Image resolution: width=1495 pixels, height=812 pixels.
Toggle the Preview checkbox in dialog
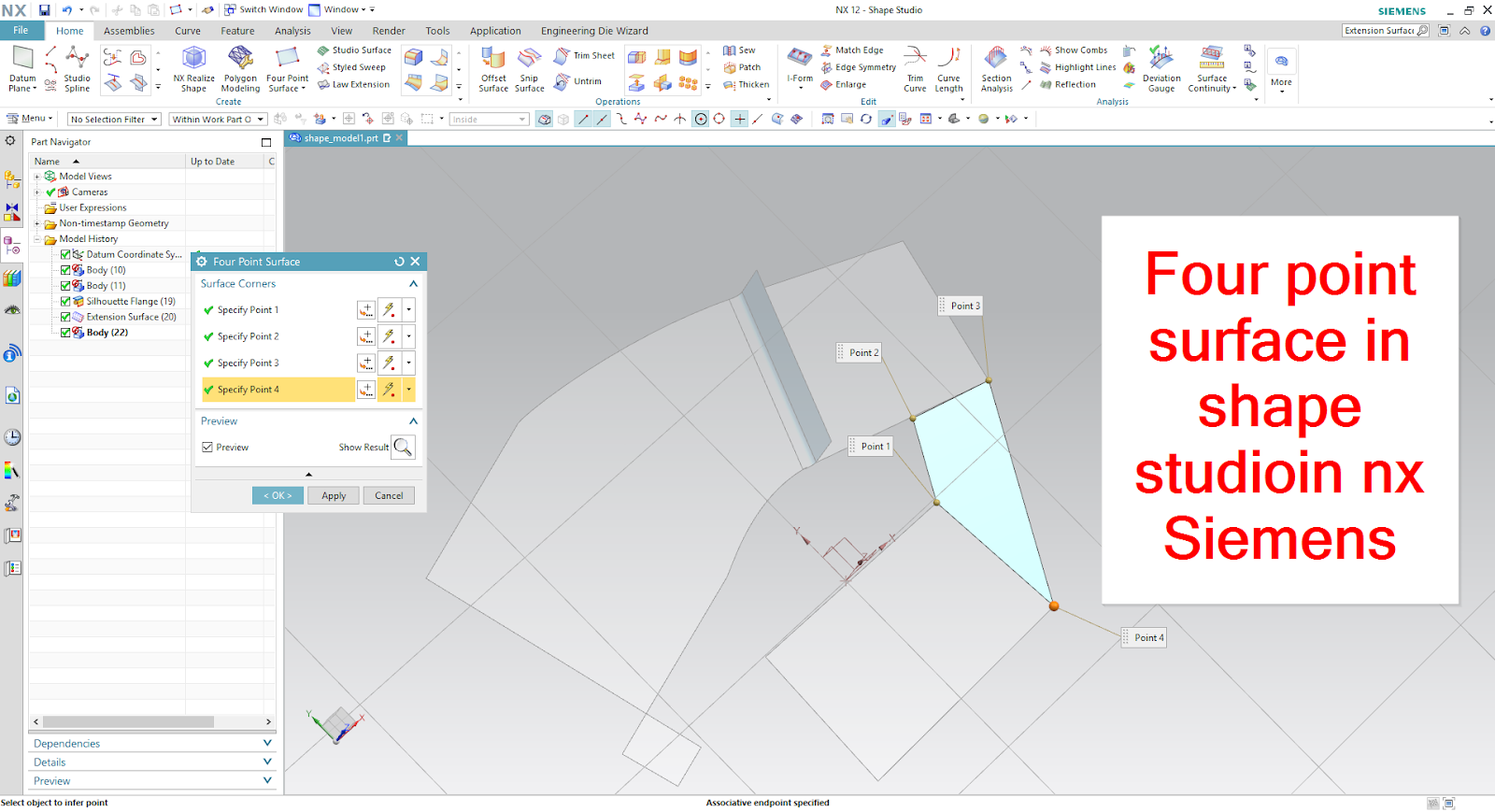pos(207,448)
